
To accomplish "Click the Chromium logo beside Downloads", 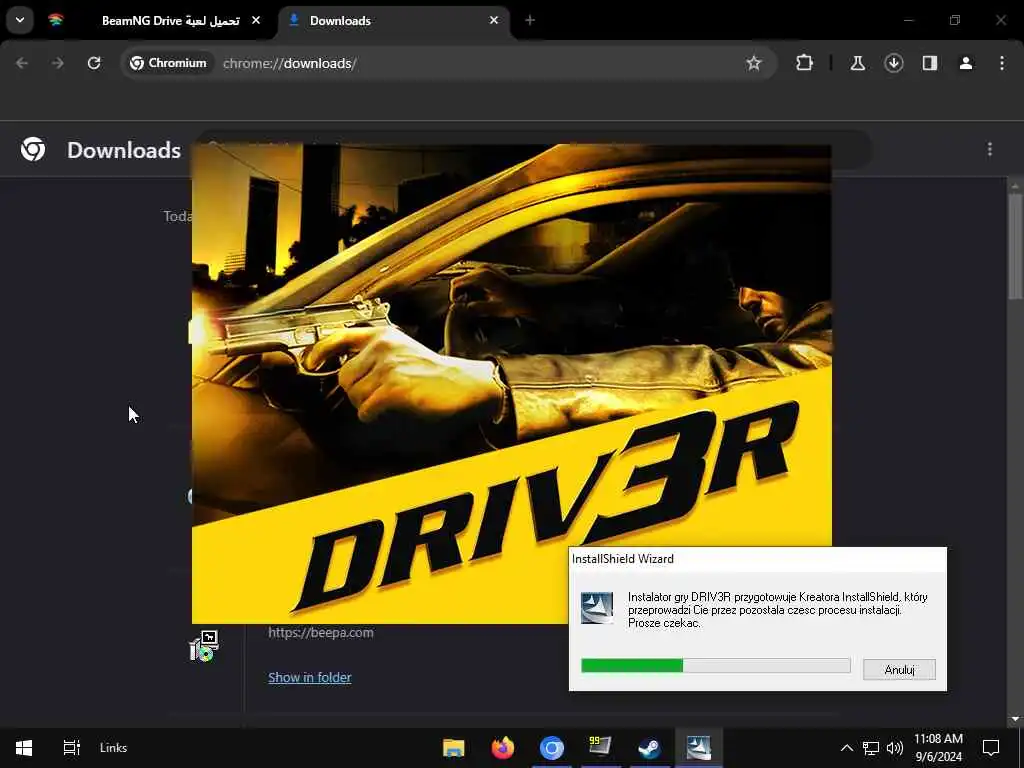I will 33,150.
